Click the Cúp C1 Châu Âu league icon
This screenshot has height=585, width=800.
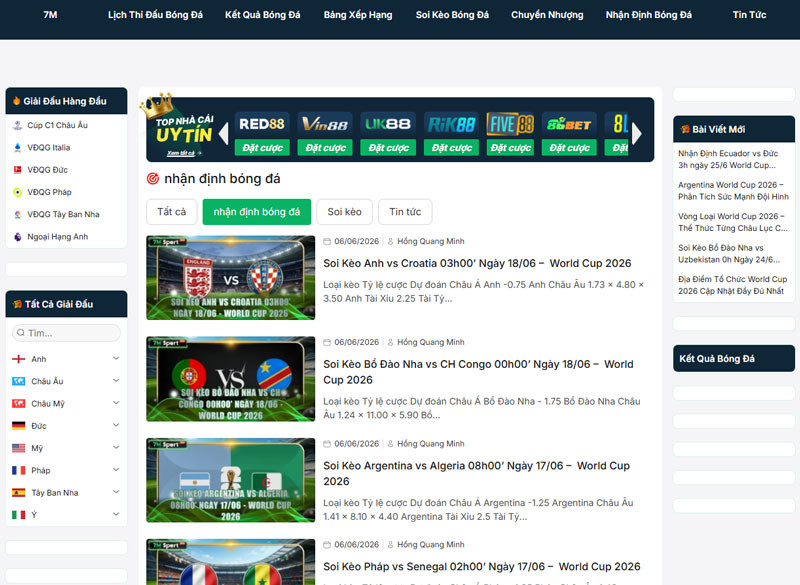(17, 125)
